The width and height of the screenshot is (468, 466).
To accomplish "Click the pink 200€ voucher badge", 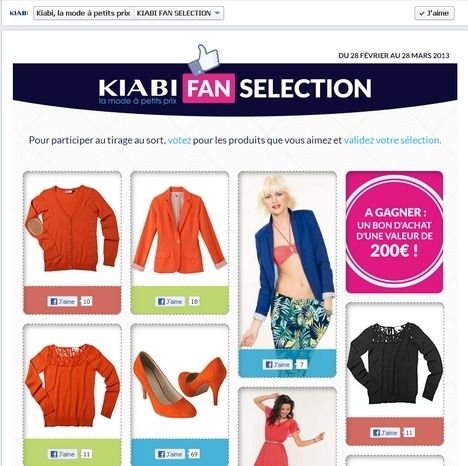I will click(x=394, y=232).
